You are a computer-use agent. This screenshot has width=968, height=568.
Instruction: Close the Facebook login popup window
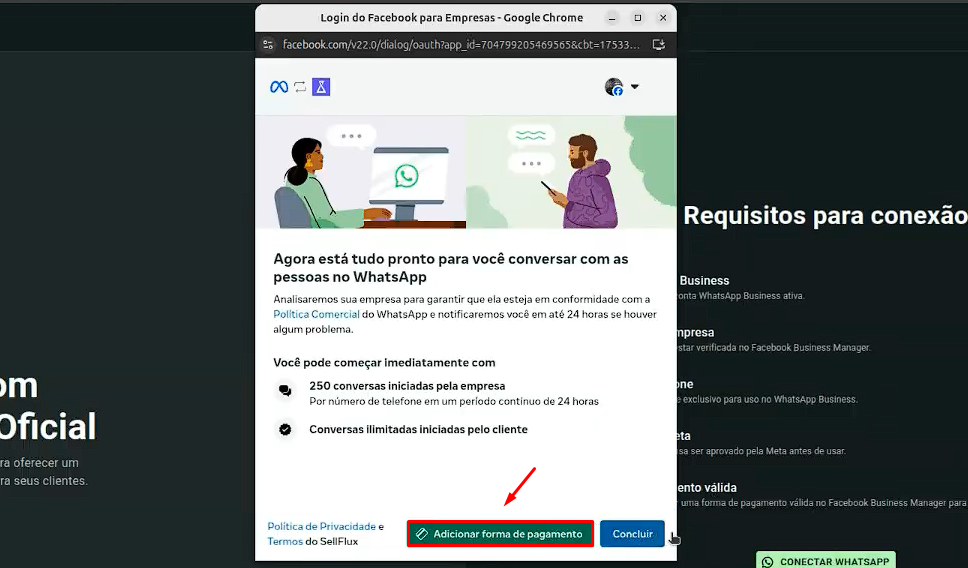[663, 18]
